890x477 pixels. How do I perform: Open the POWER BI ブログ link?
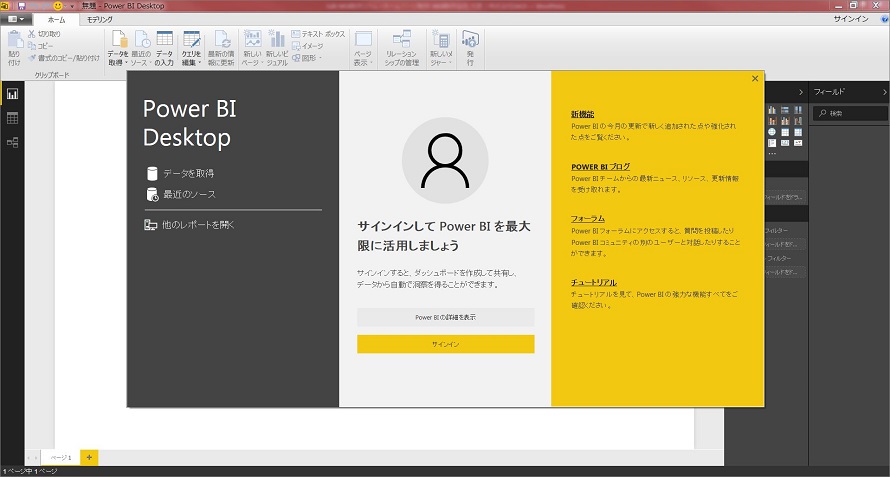click(x=601, y=167)
